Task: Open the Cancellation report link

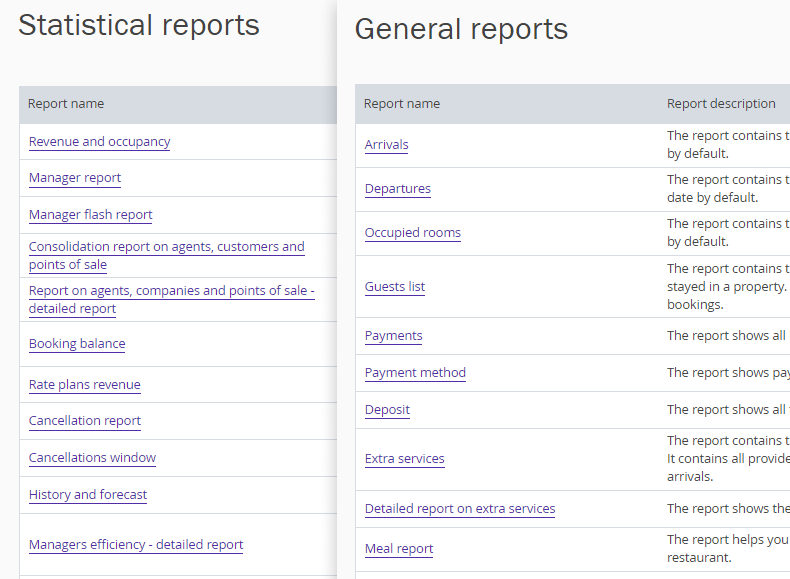Action: pyautogui.click(x=85, y=421)
